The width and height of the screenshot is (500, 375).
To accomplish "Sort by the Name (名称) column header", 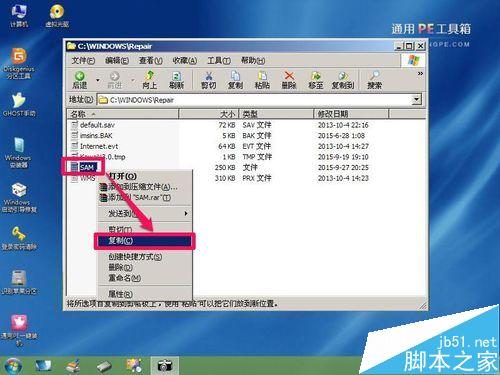I will coord(123,114).
